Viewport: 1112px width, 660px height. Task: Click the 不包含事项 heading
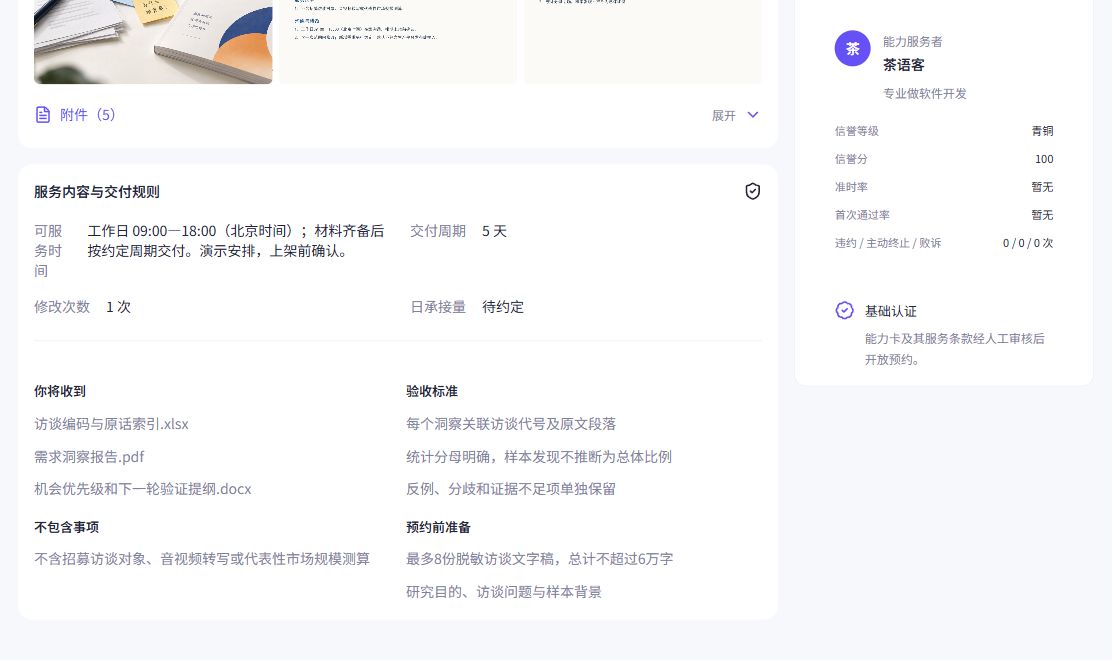click(x=67, y=527)
